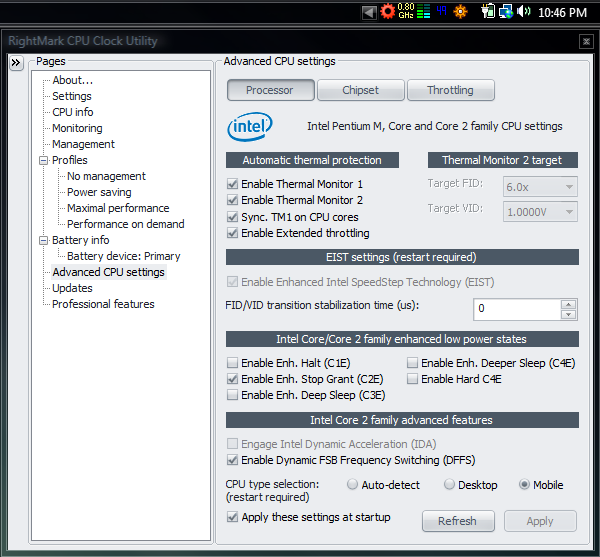
Task: Toggle Sync. TM1 on CPU cores
Action: click(x=232, y=217)
